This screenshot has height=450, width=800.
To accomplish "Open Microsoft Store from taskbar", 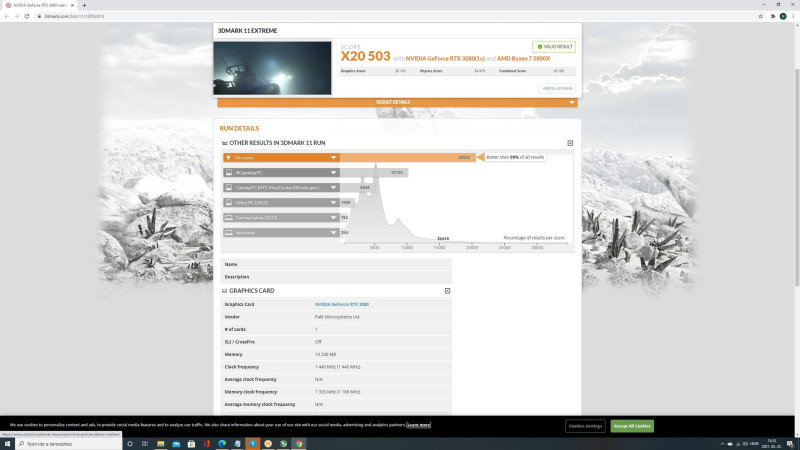I will tap(191, 444).
